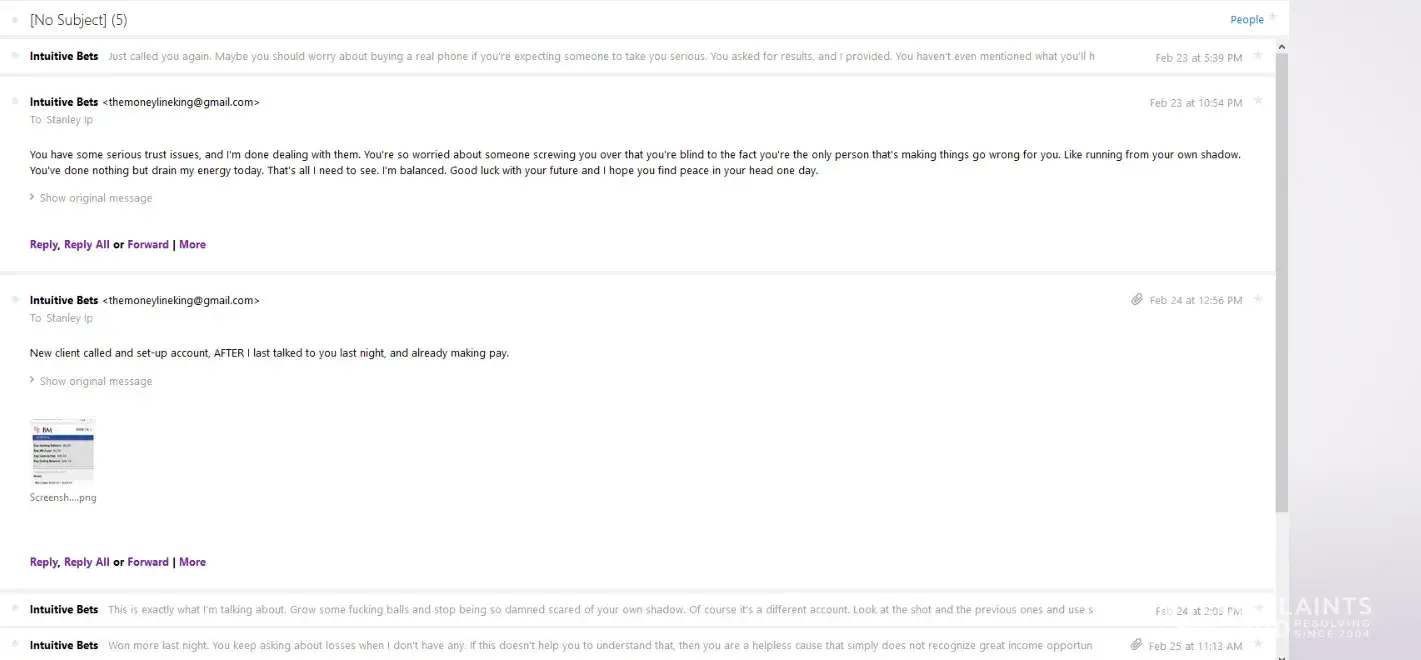Image resolution: width=1421 pixels, height=660 pixels.
Task: Star the Feb 25 11:13 AM message
Action: pyautogui.click(x=1258, y=645)
